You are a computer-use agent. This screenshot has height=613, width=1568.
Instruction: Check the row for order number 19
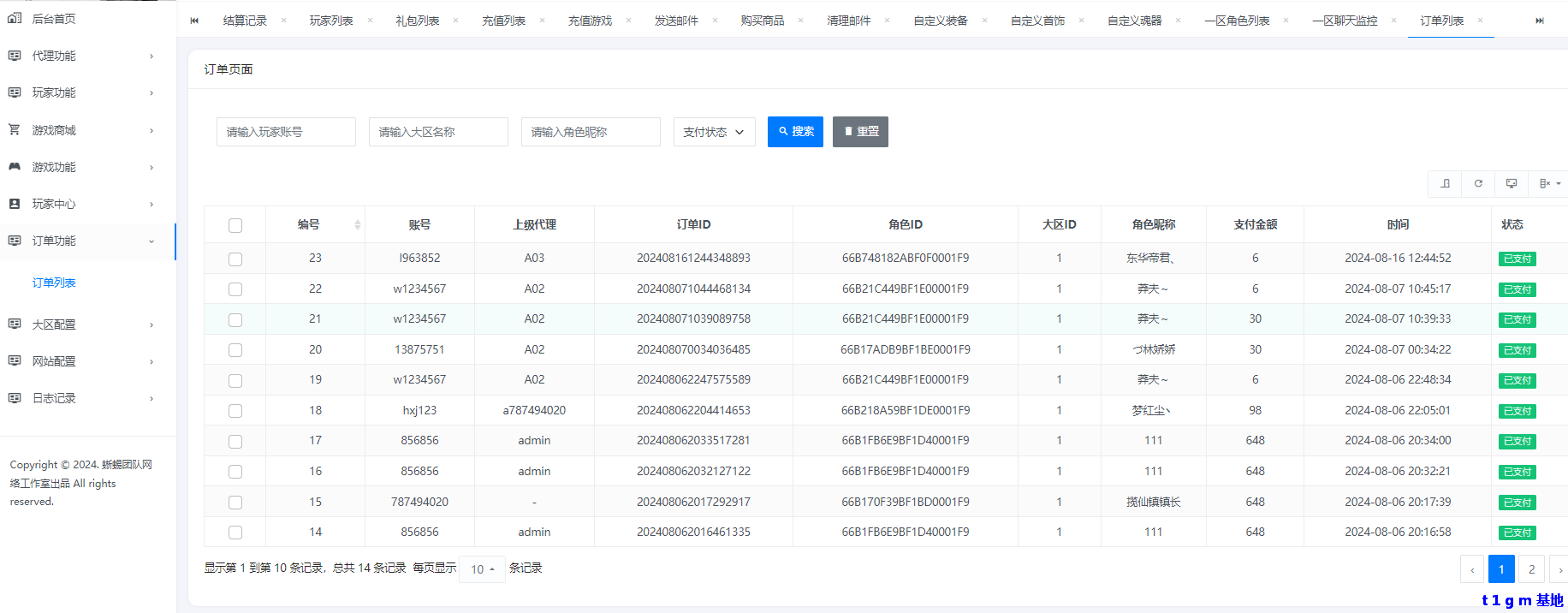pyautogui.click(x=235, y=380)
